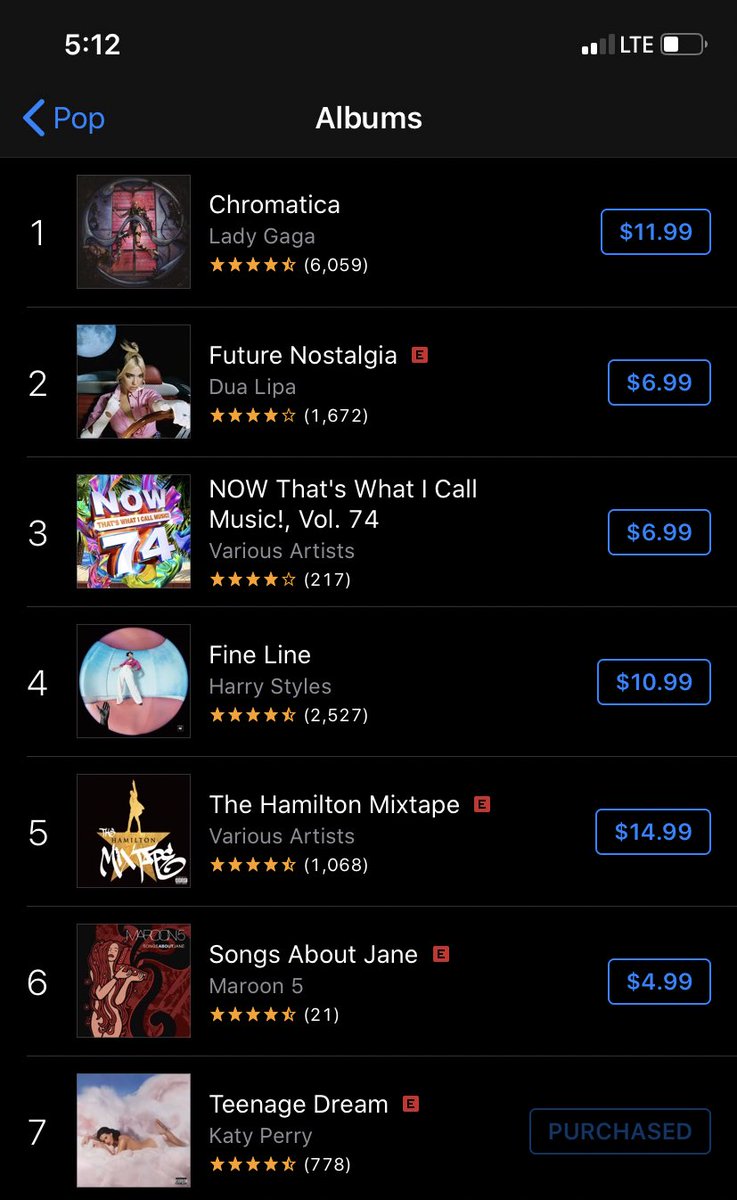This screenshot has height=1200, width=737.
Task: Buy Chromatica for $11.99
Action: [655, 232]
